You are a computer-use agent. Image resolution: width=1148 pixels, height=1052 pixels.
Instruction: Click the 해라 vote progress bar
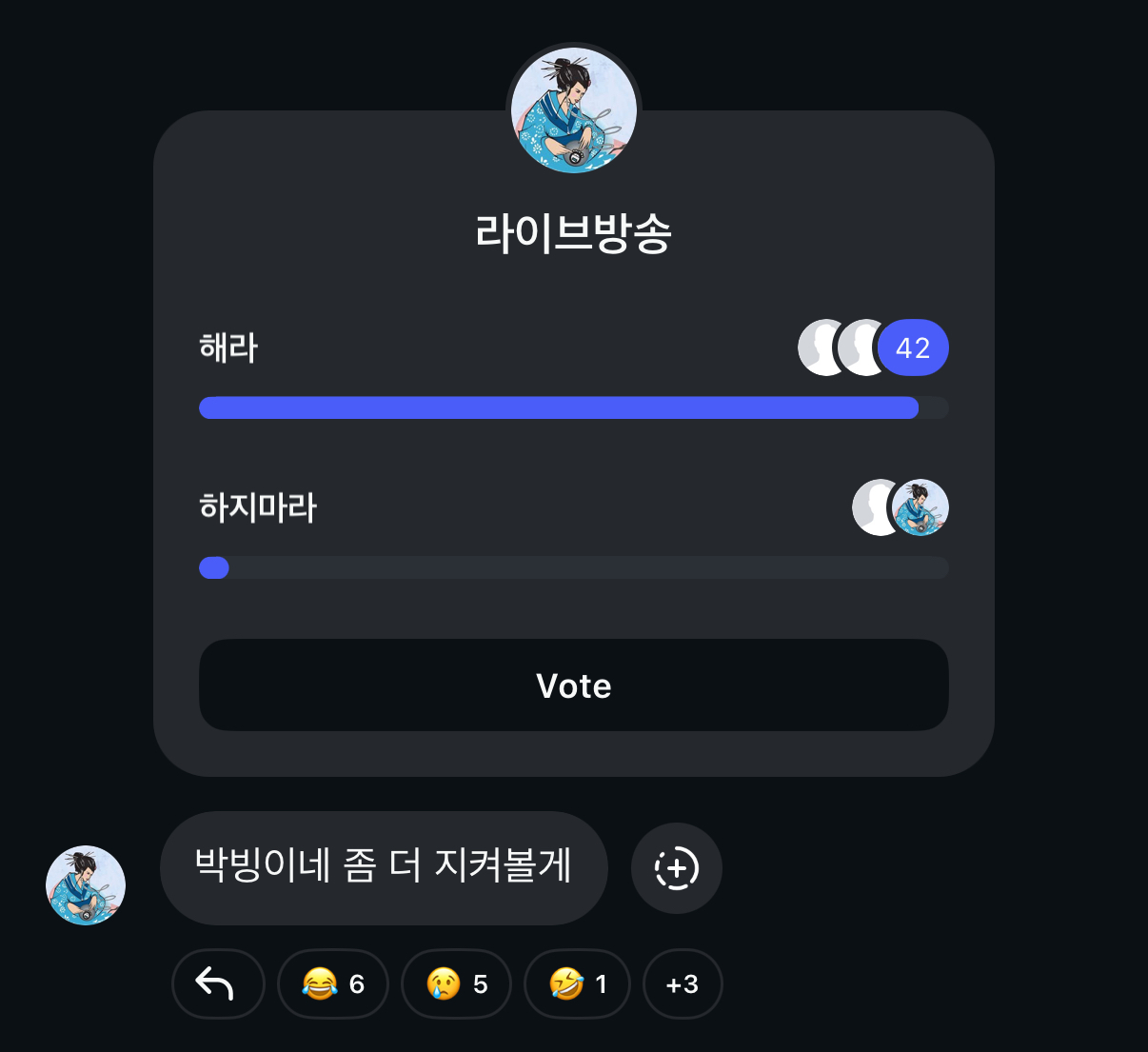[x=573, y=408]
